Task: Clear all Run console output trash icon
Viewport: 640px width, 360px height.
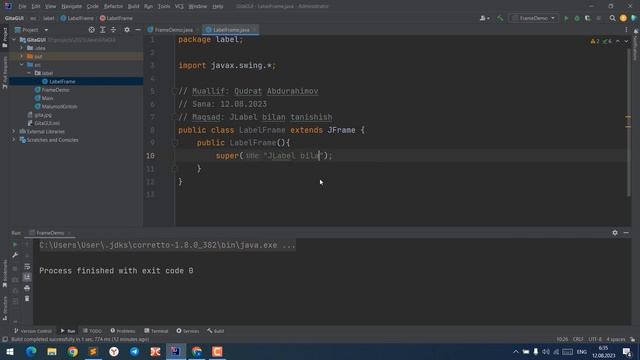Action: click(x=27, y=299)
